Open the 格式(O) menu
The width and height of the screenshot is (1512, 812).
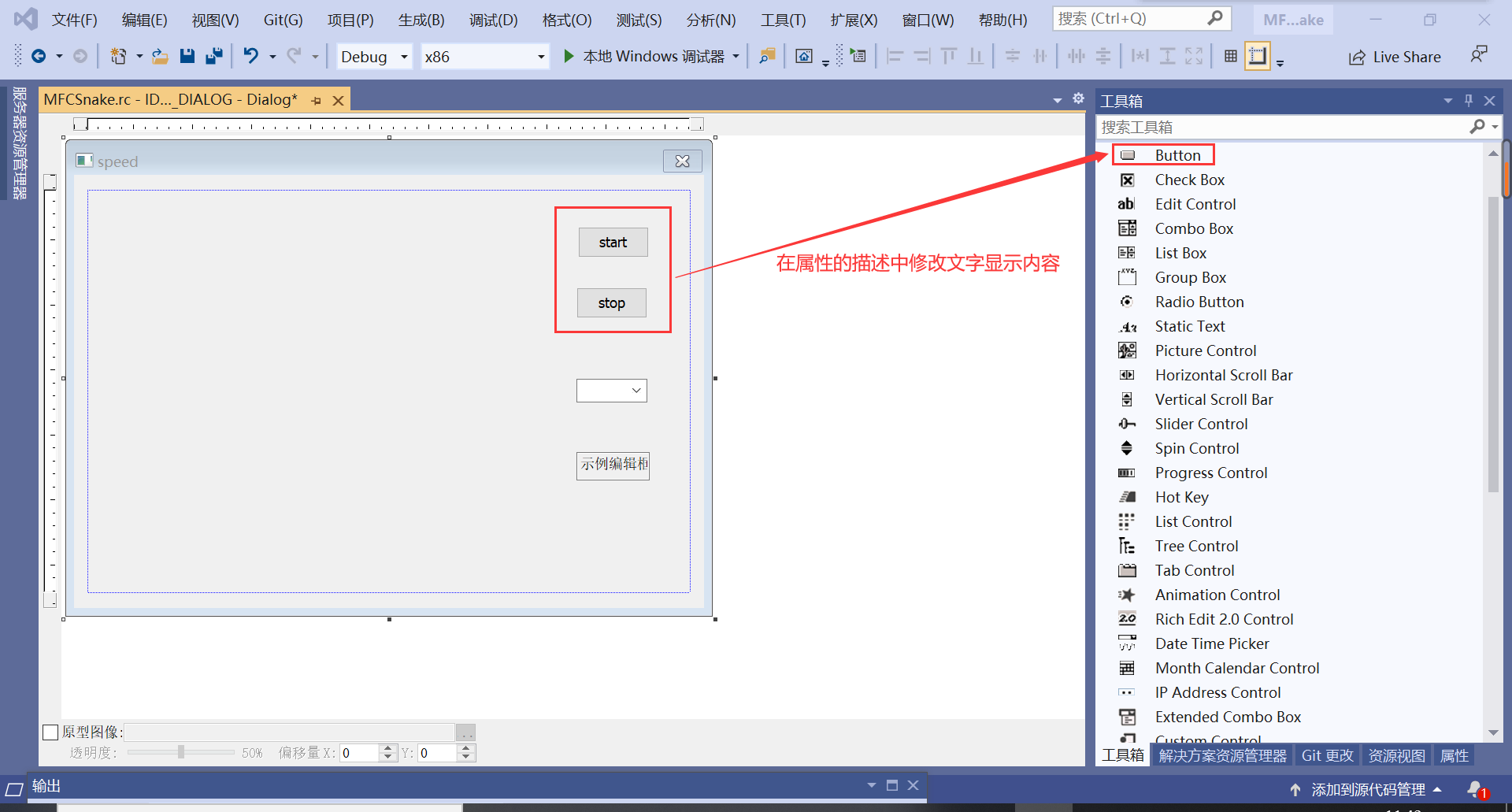pyautogui.click(x=567, y=20)
